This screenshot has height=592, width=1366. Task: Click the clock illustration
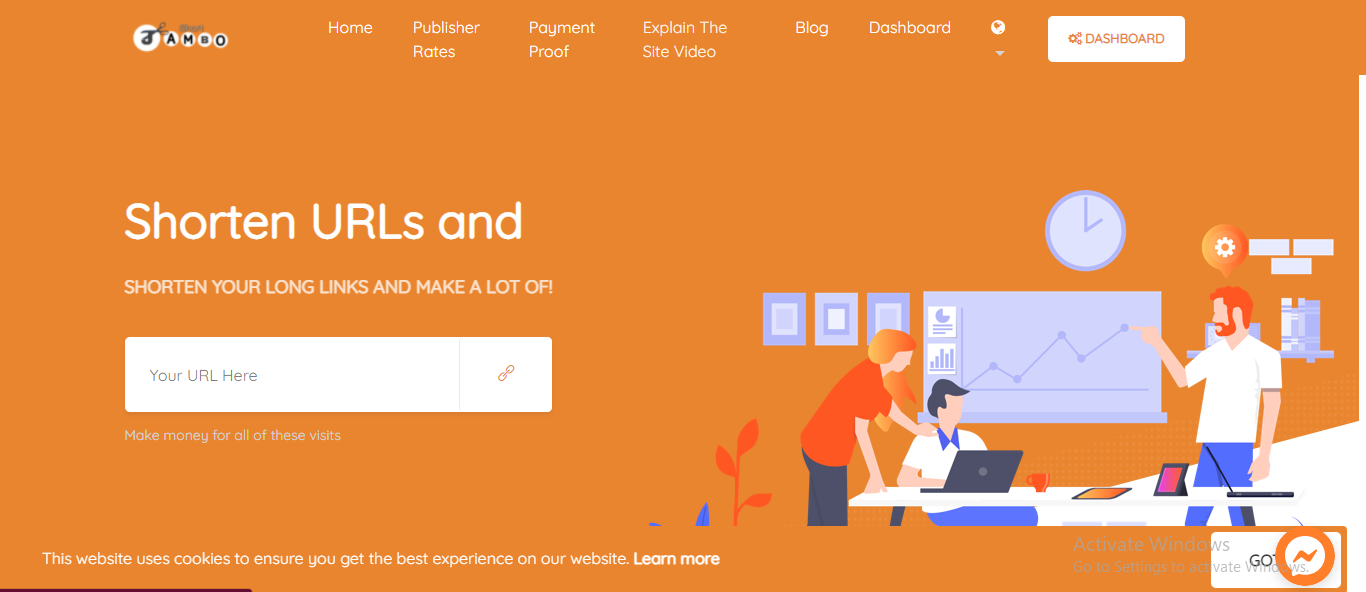[x=1085, y=231]
